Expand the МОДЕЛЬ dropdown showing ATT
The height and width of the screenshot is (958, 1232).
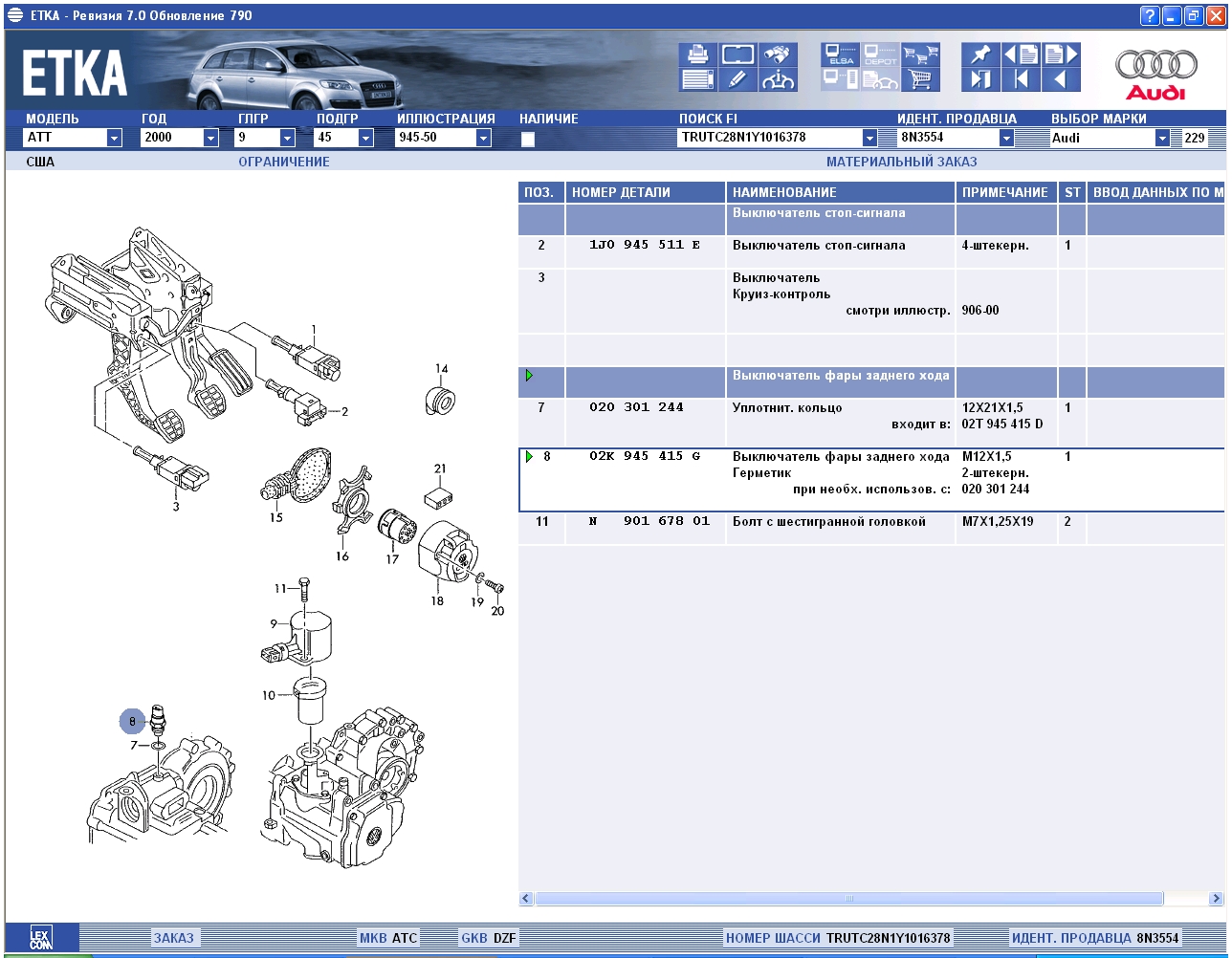tap(114, 138)
